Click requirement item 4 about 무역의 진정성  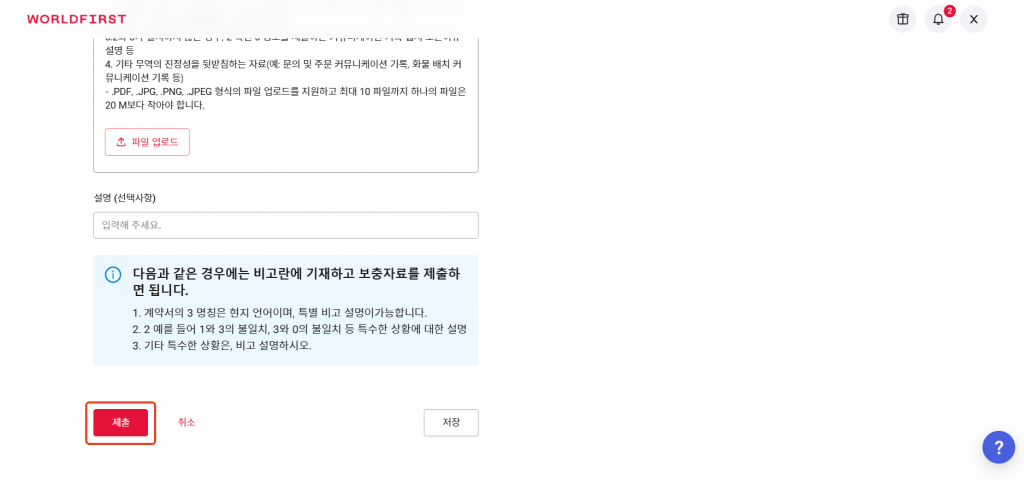285,71
